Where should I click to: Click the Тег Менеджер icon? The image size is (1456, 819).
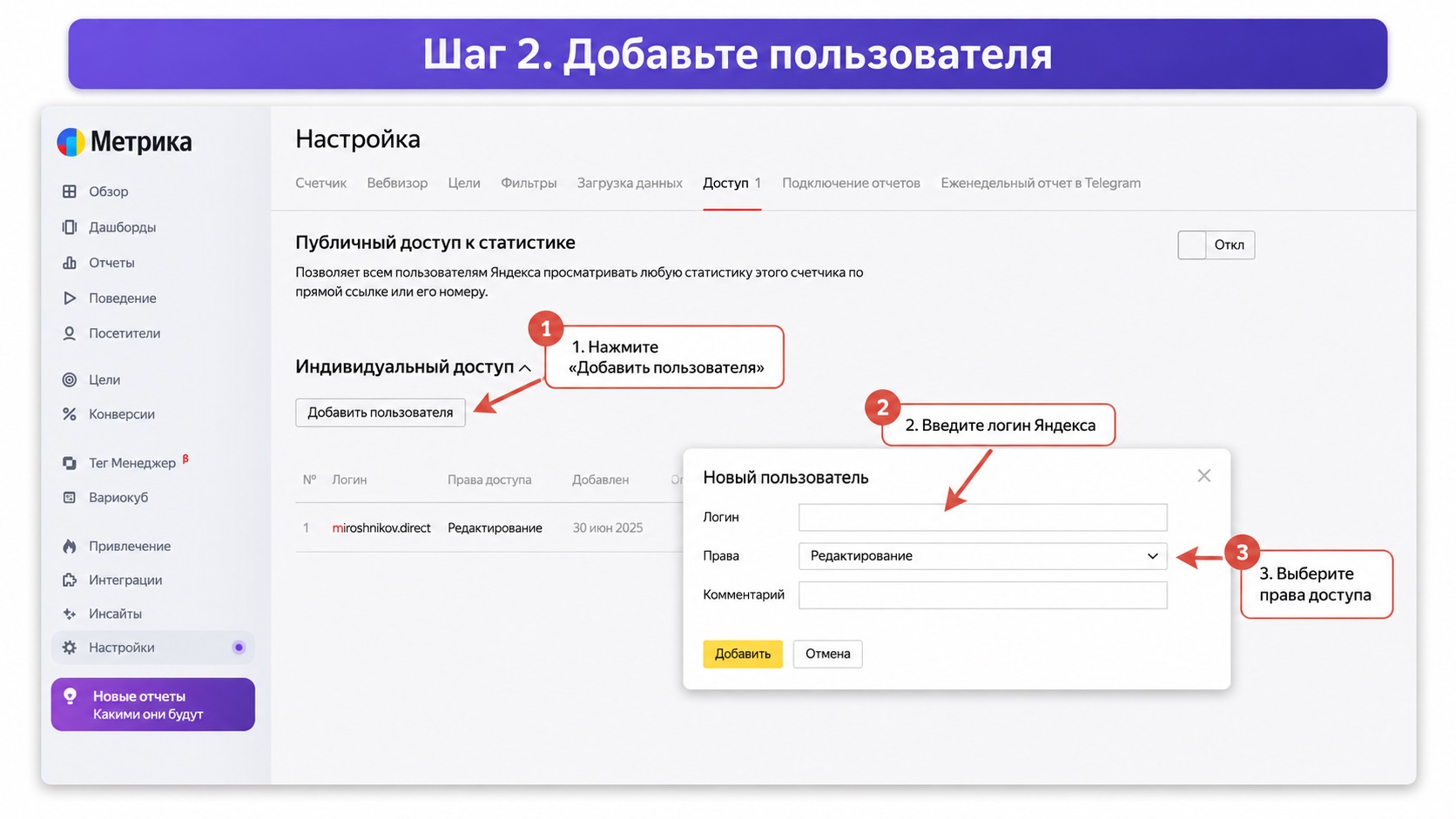coord(70,463)
